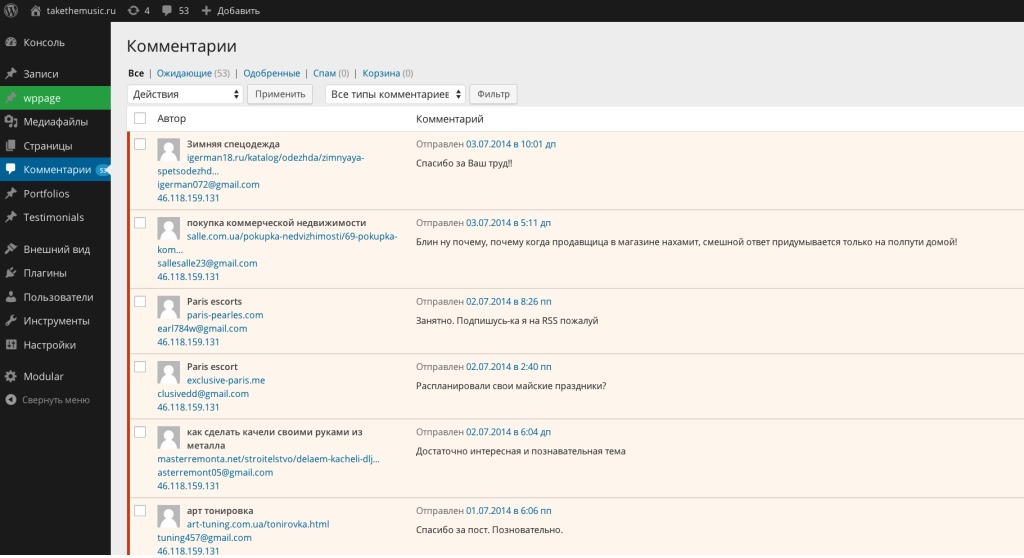The width and height of the screenshot is (1024, 558).
Task: Tick the select-all checkbox beside Автор
Action: coord(140,118)
